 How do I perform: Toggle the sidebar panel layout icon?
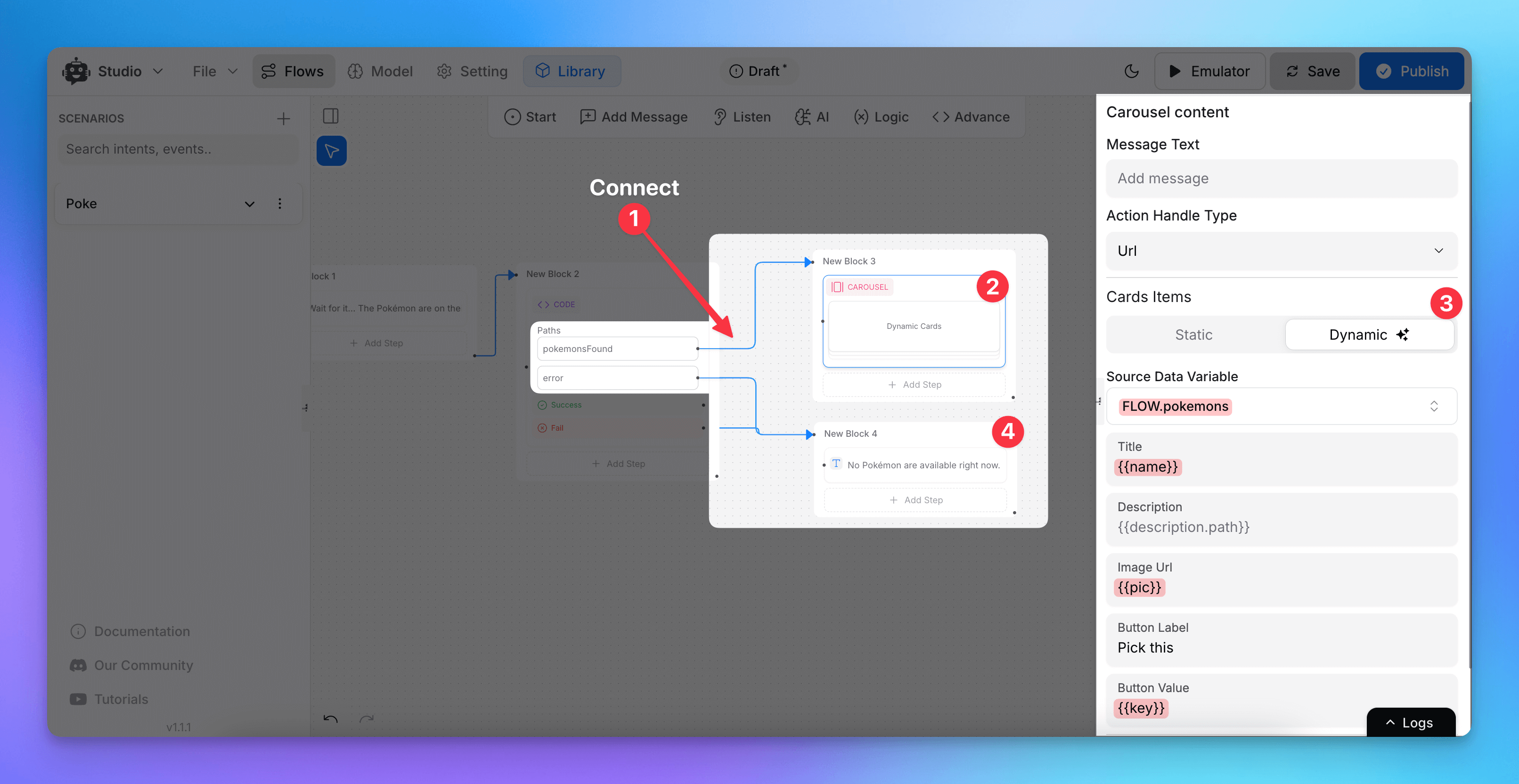(x=331, y=116)
